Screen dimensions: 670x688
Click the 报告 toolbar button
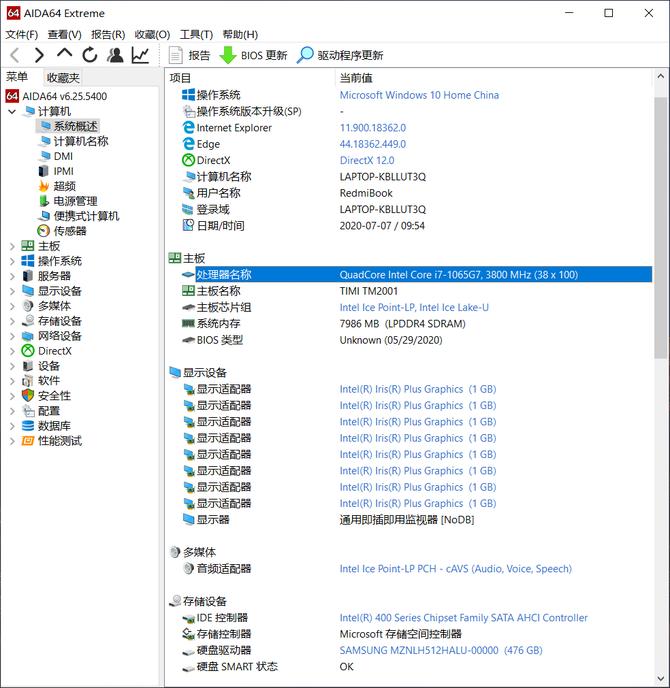pos(190,55)
